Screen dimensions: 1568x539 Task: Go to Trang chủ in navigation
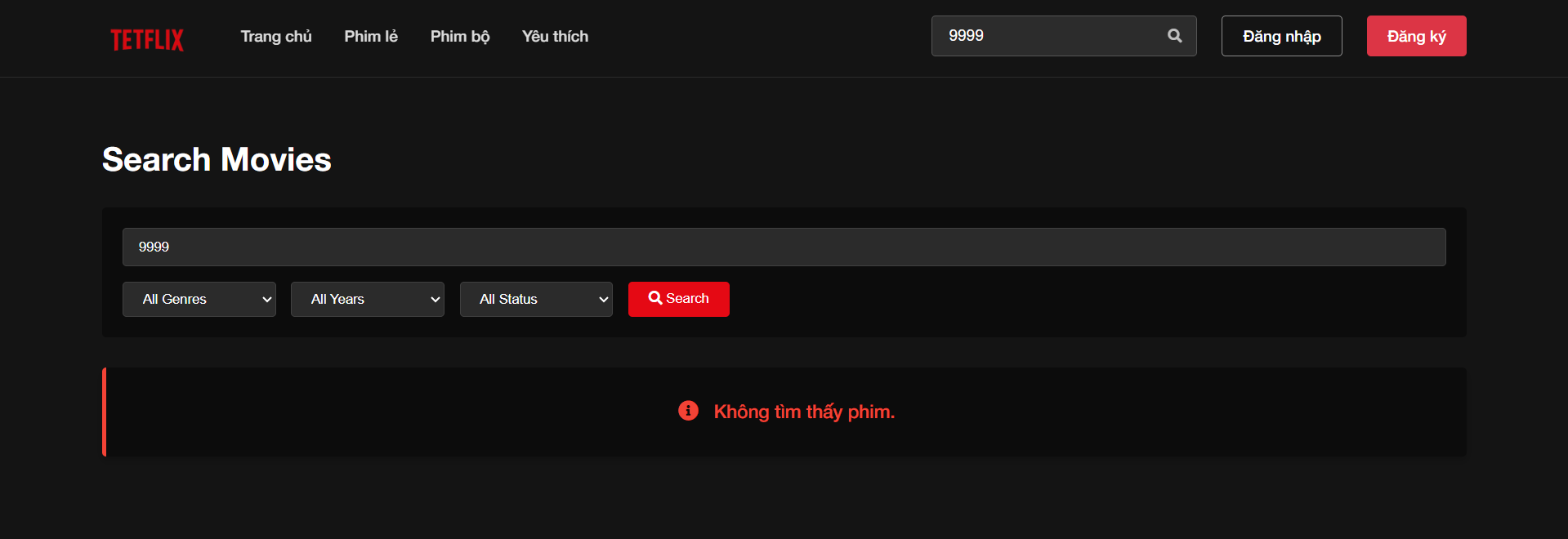coord(276,37)
